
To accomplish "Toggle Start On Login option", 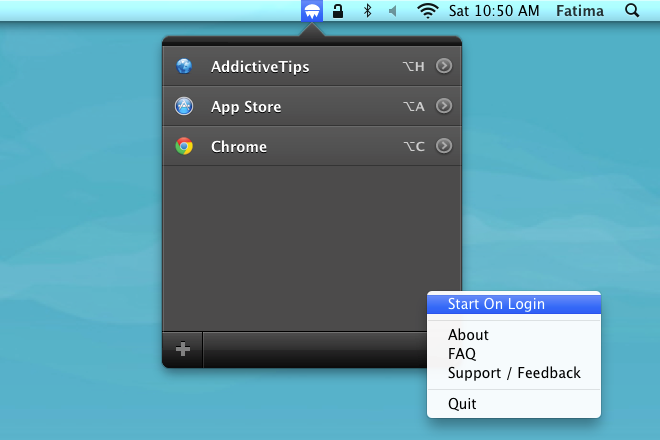I will point(514,304).
